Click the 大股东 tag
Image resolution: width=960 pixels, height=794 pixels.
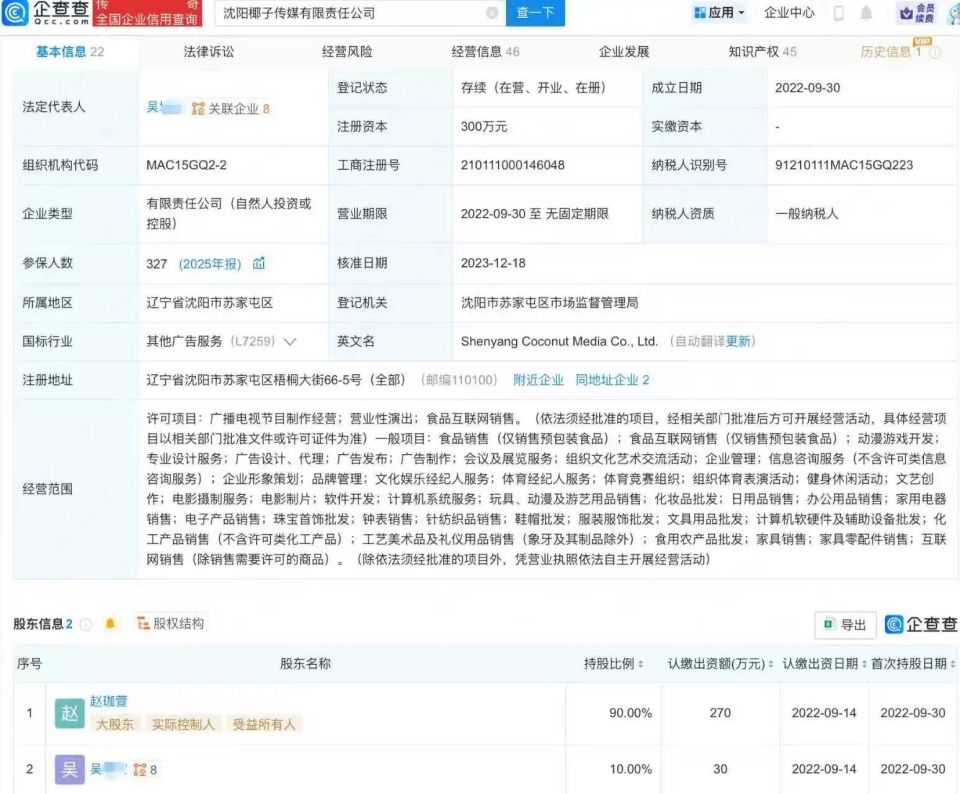pos(114,724)
